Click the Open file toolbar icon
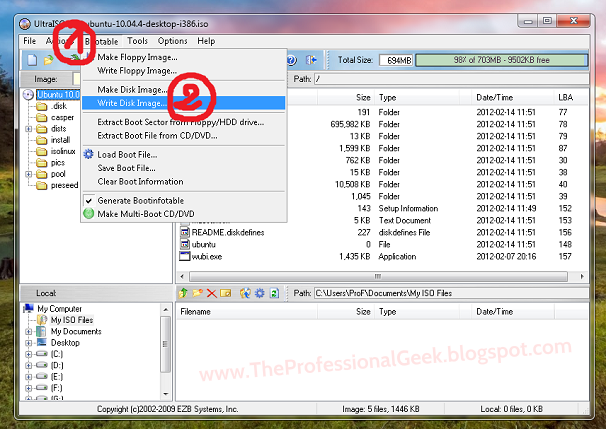The width and height of the screenshot is (606, 429). (49, 60)
